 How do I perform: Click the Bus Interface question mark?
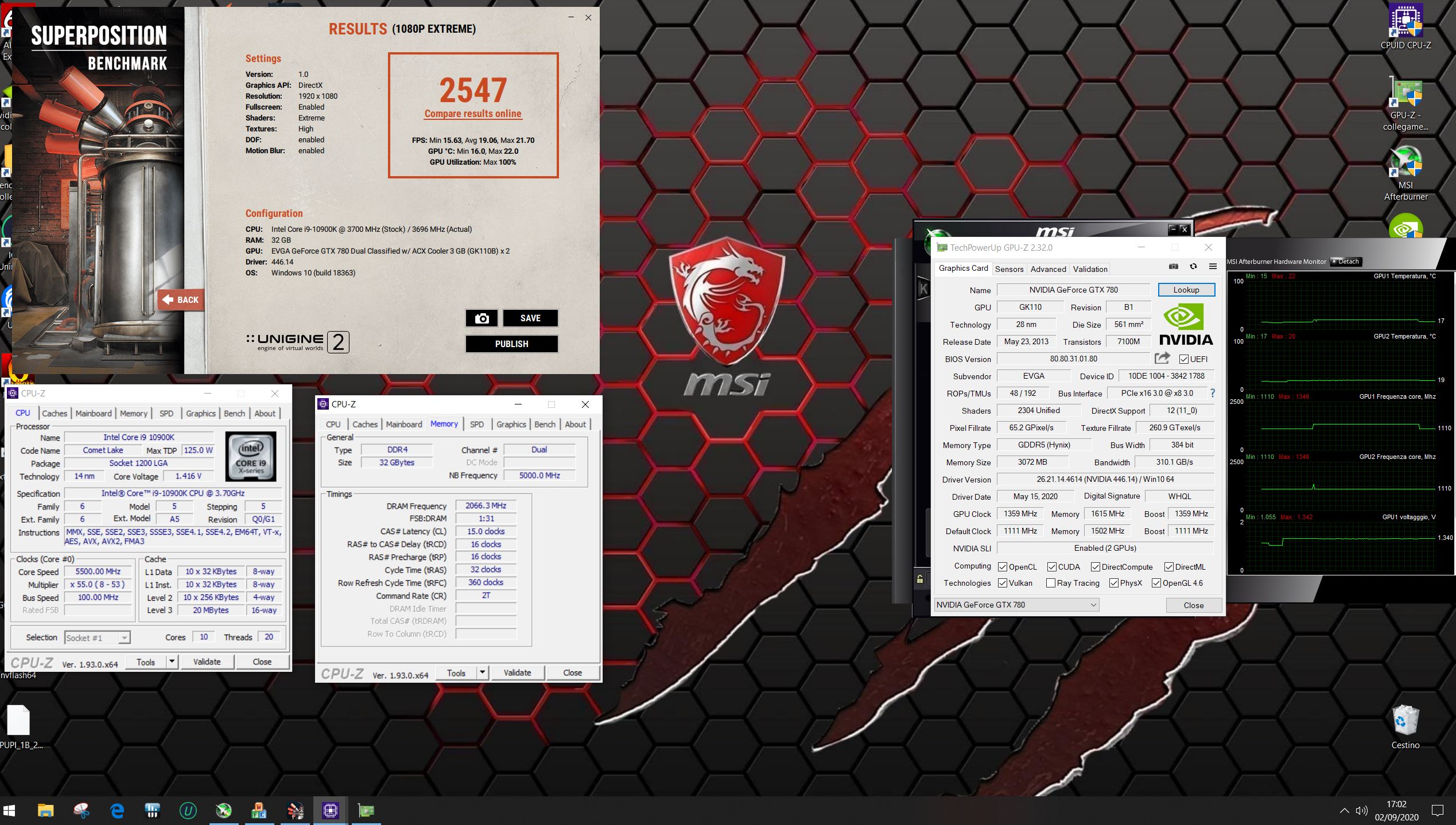click(1212, 393)
